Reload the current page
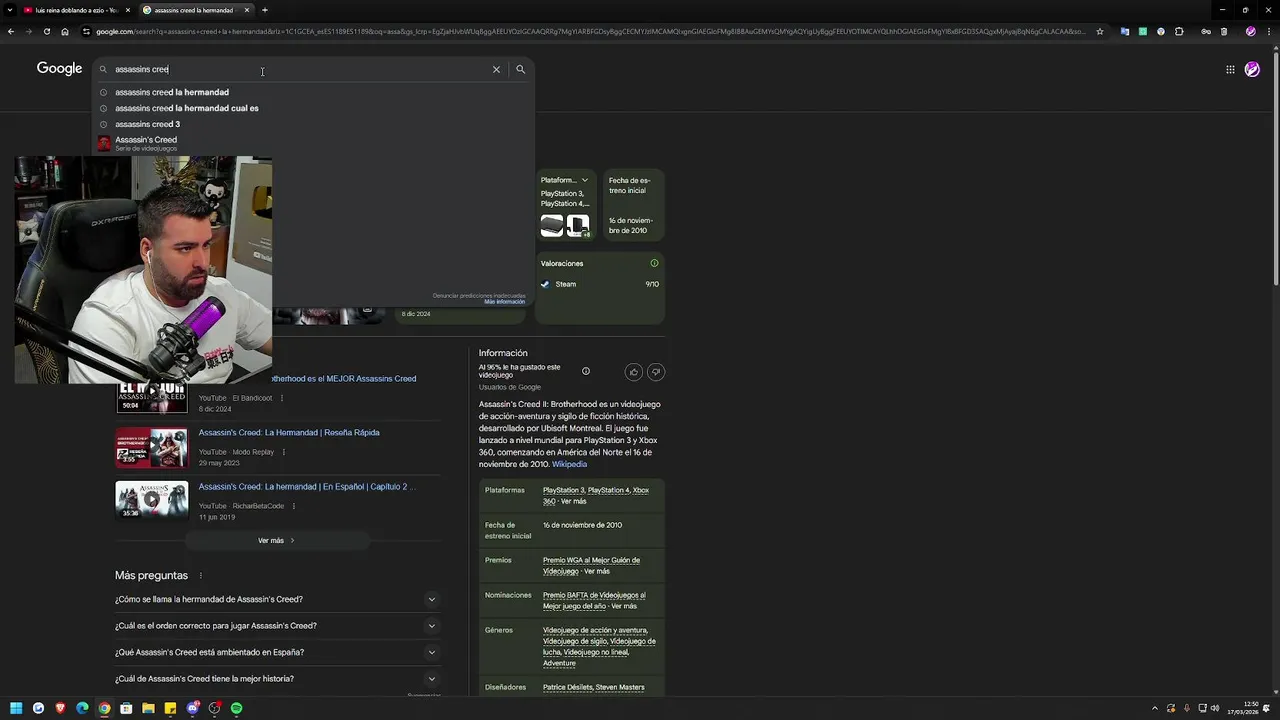This screenshot has height=720, width=1280. click(46, 31)
